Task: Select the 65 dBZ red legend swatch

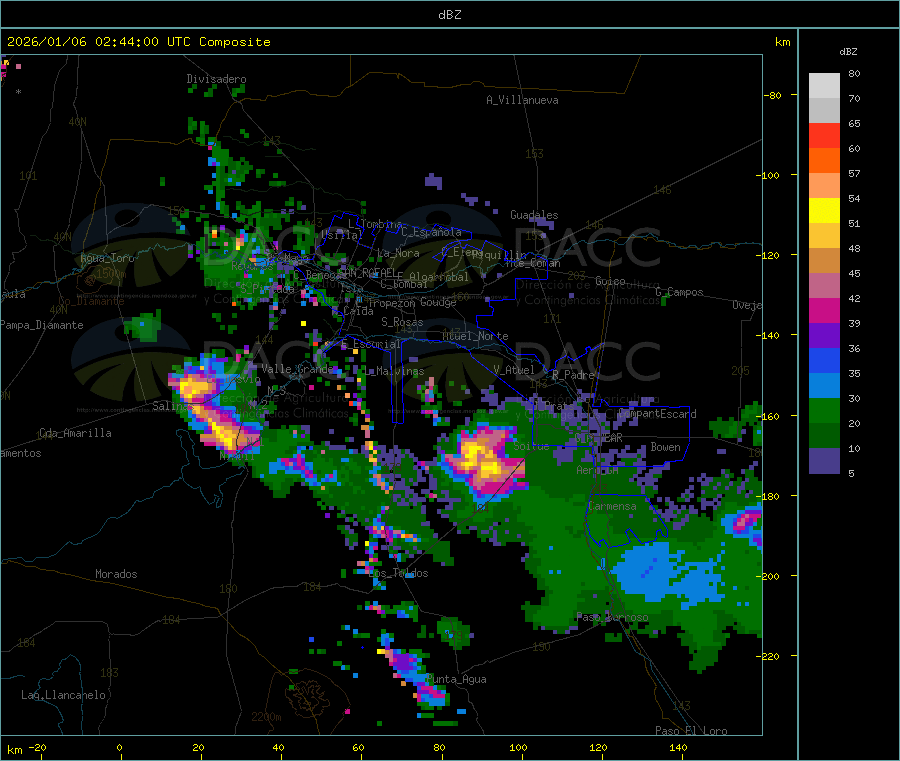Action: (824, 135)
